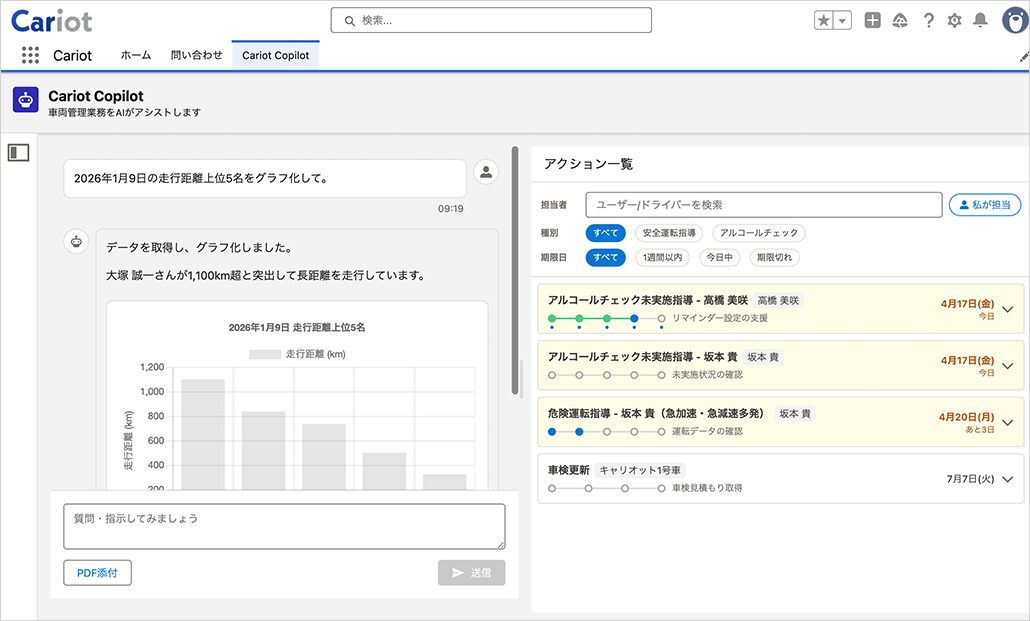The height and width of the screenshot is (621, 1030).
Task: Filter by 安全運転指導
Action: tap(669, 233)
